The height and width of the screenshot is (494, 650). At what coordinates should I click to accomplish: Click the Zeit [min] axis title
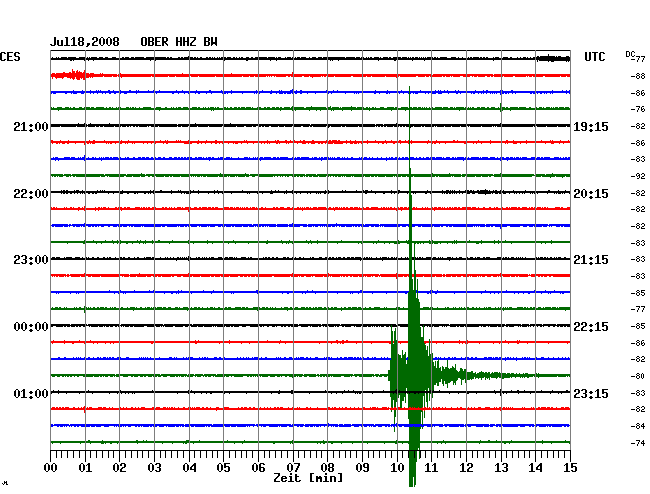tap(308, 478)
